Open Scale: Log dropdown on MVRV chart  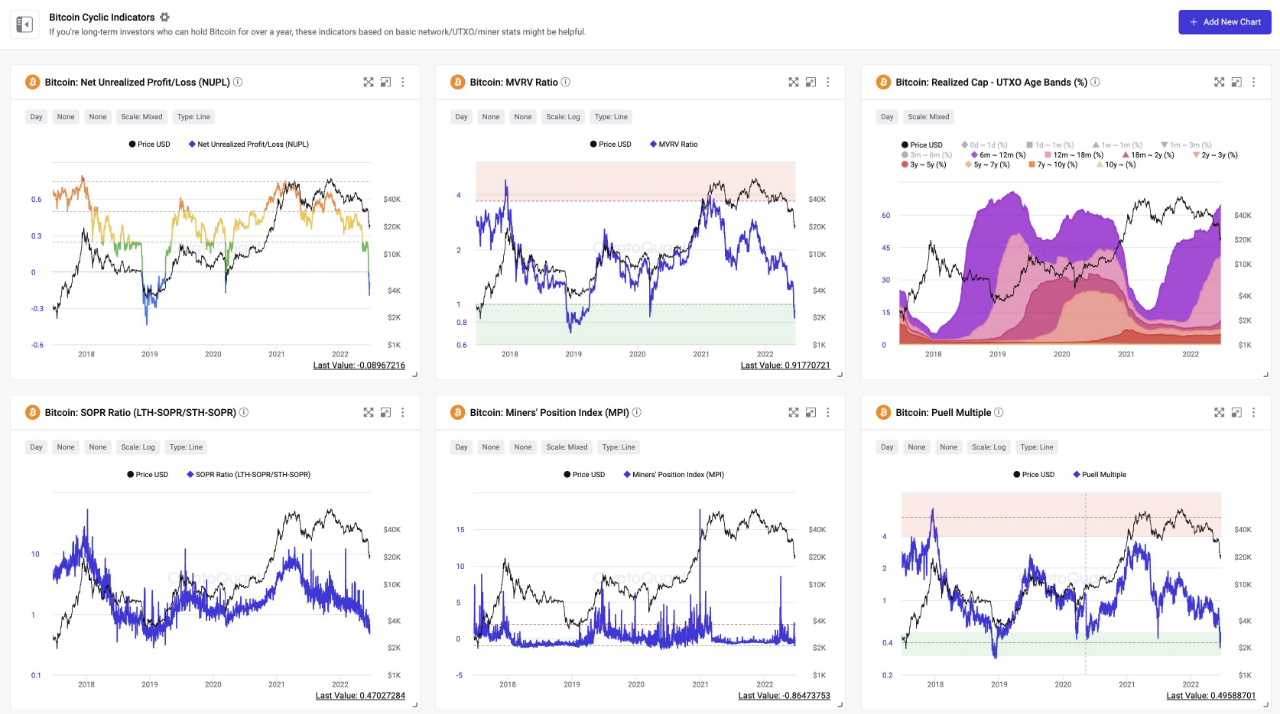point(561,117)
